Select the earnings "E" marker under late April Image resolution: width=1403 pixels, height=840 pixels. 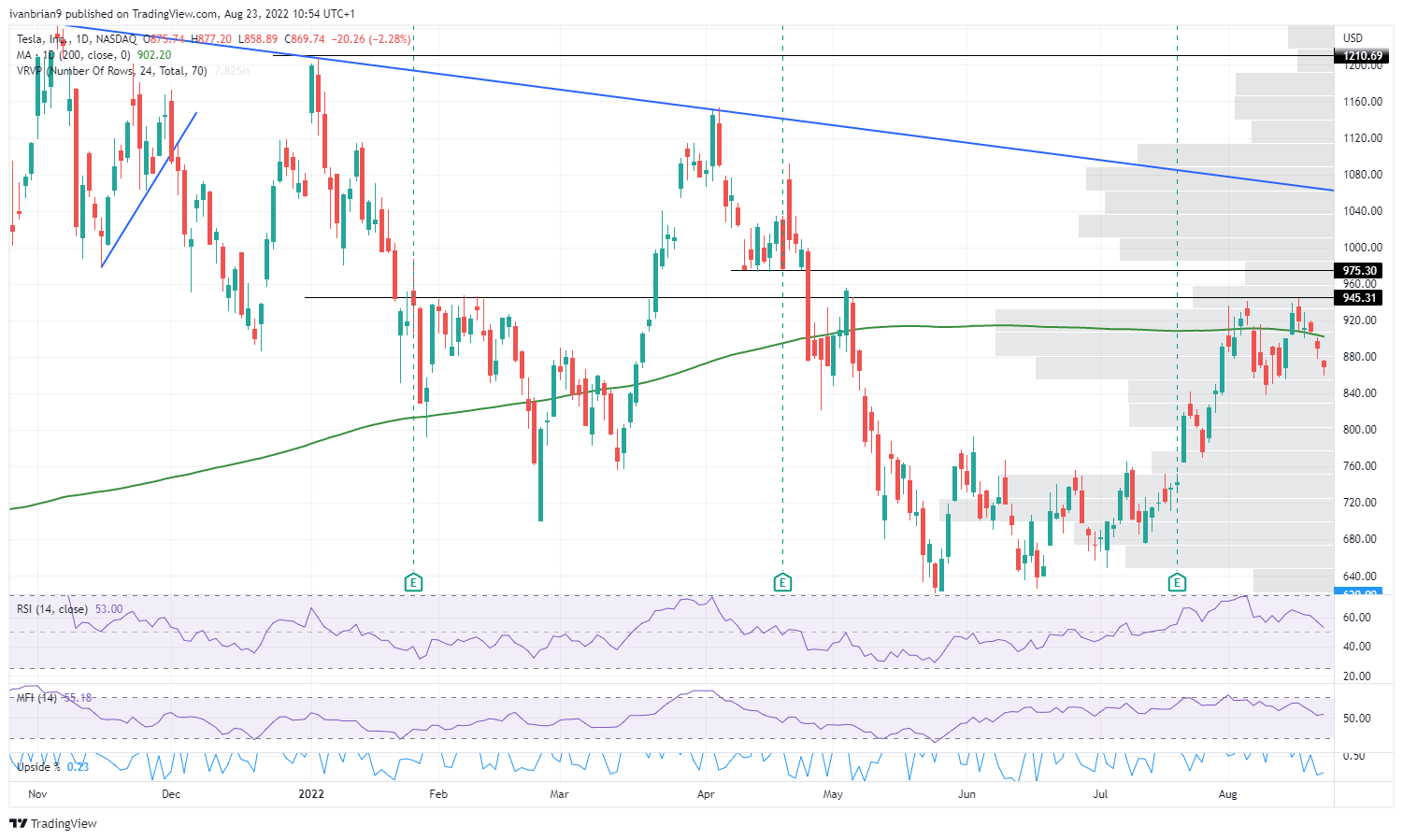point(783,582)
